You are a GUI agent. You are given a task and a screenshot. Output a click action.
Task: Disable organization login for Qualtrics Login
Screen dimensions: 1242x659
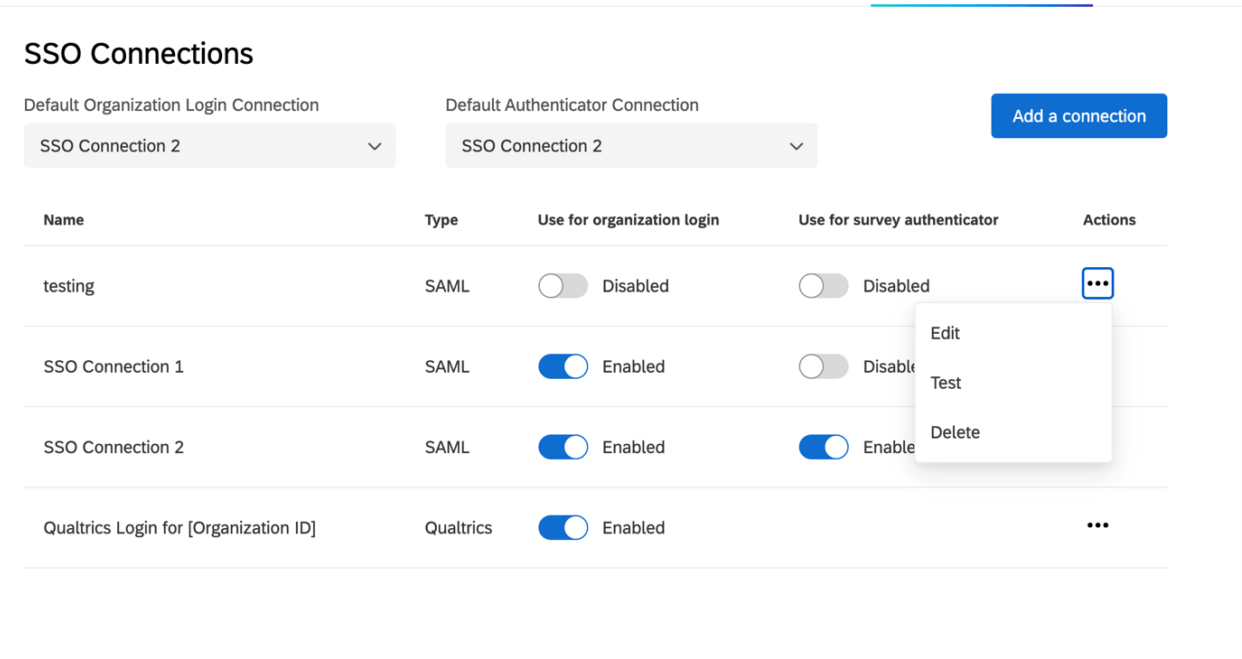(x=562, y=527)
